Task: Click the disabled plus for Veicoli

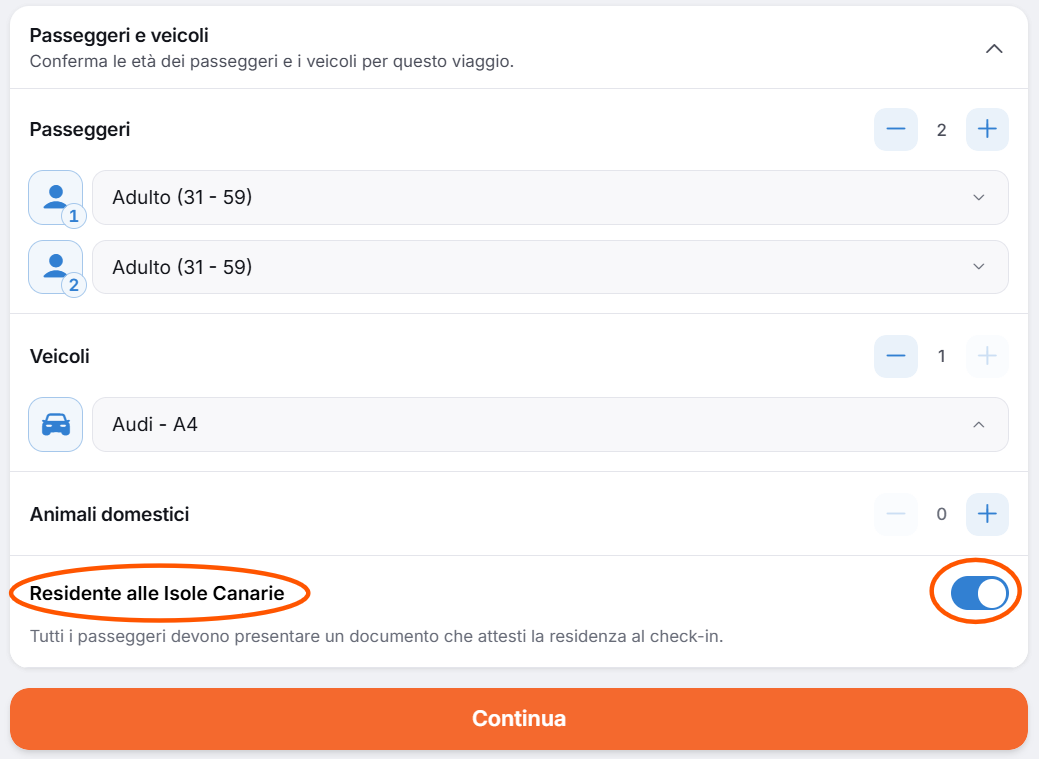Action: pyautogui.click(x=987, y=356)
